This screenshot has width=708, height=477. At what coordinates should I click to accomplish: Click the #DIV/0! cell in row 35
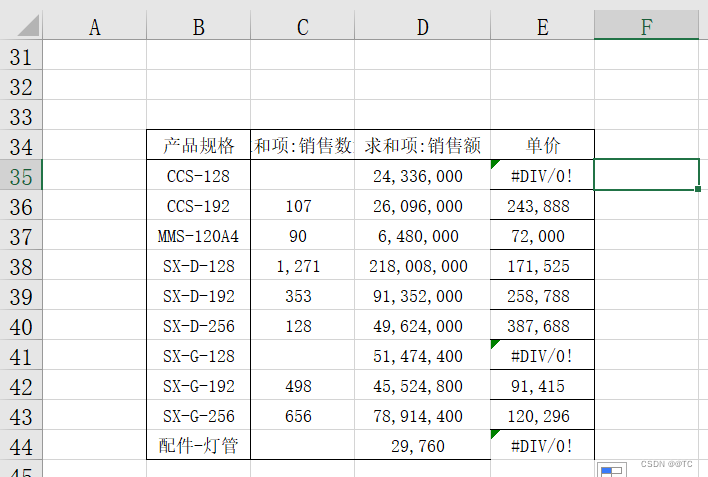click(543, 176)
